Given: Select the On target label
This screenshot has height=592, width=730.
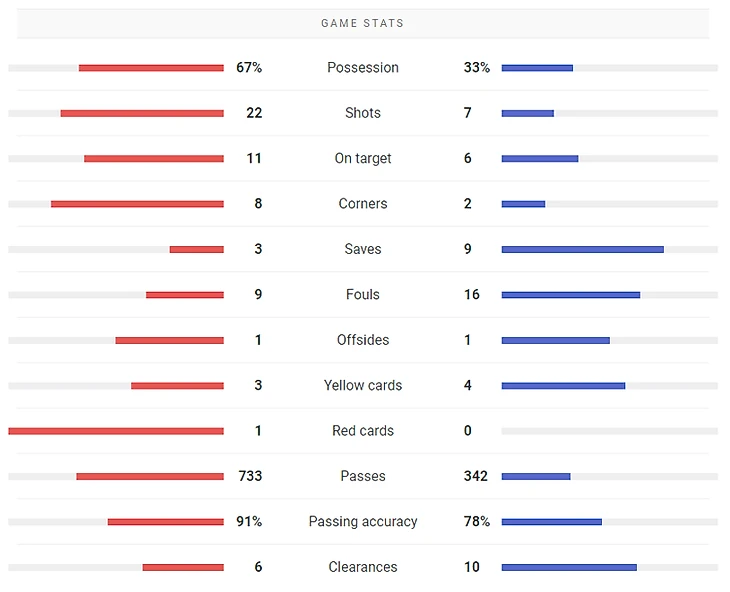Looking at the screenshot, I should [x=363, y=158].
